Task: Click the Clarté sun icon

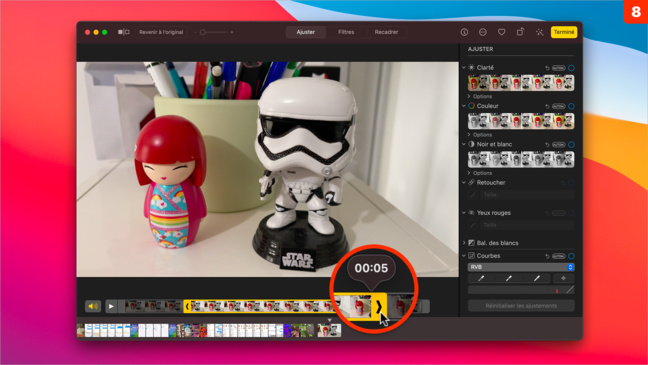Action: pyautogui.click(x=472, y=67)
